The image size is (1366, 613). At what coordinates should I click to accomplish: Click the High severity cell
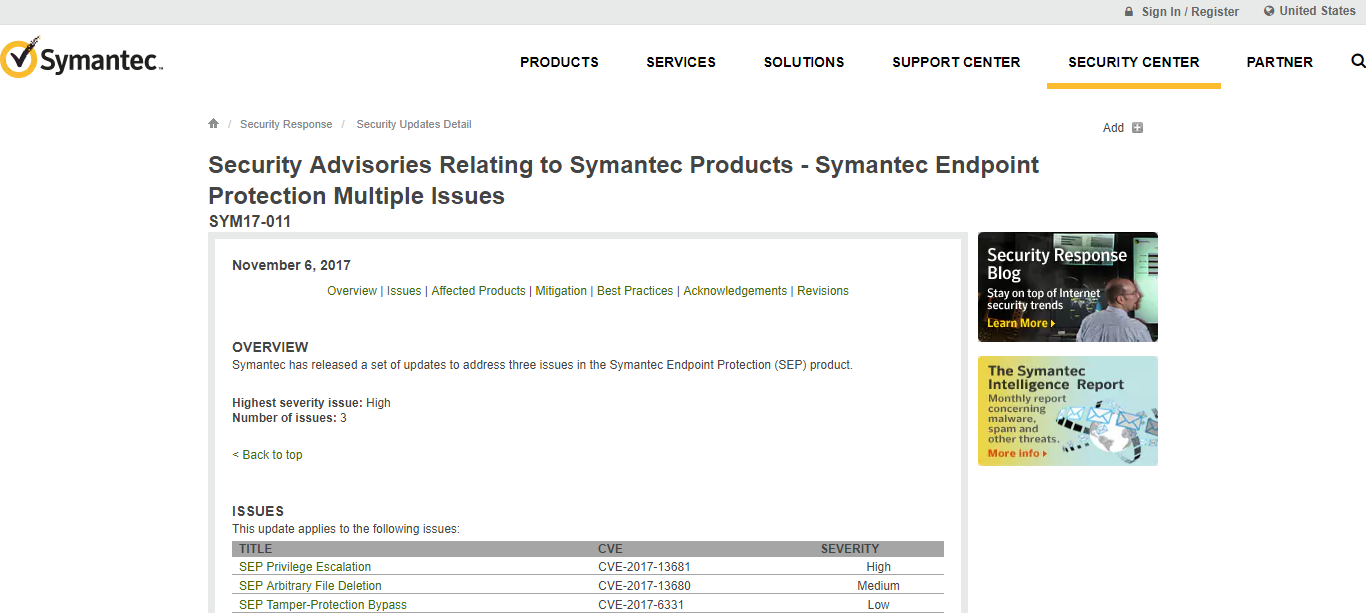[x=879, y=567]
